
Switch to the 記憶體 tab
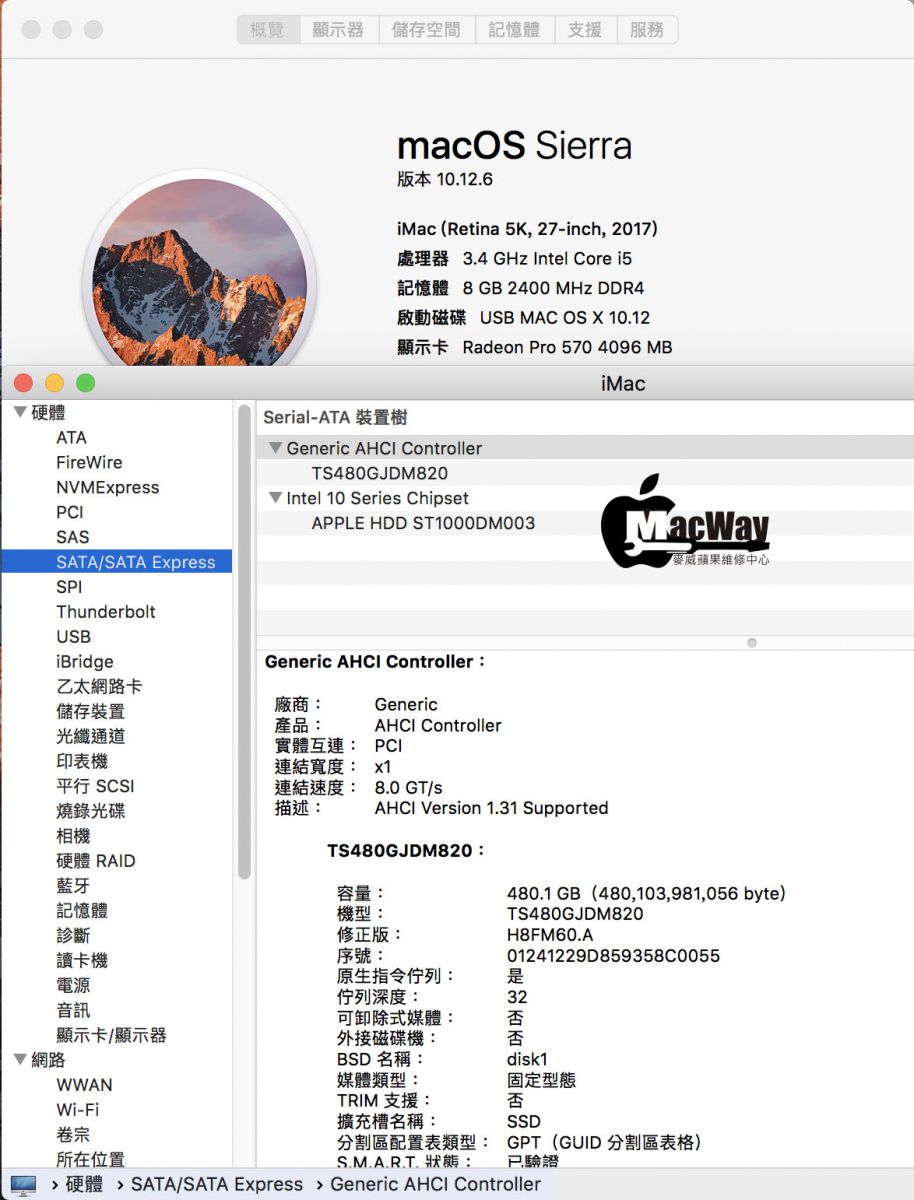coord(515,30)
